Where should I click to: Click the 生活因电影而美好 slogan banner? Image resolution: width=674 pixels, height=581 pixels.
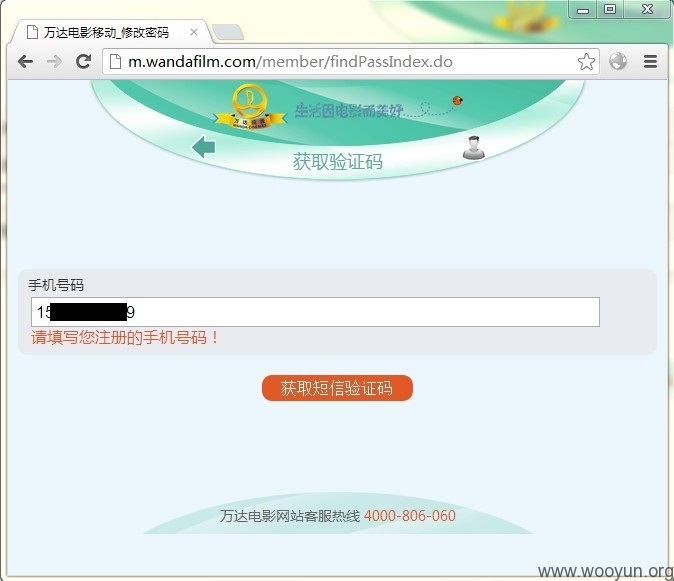[x=349, y=111]
